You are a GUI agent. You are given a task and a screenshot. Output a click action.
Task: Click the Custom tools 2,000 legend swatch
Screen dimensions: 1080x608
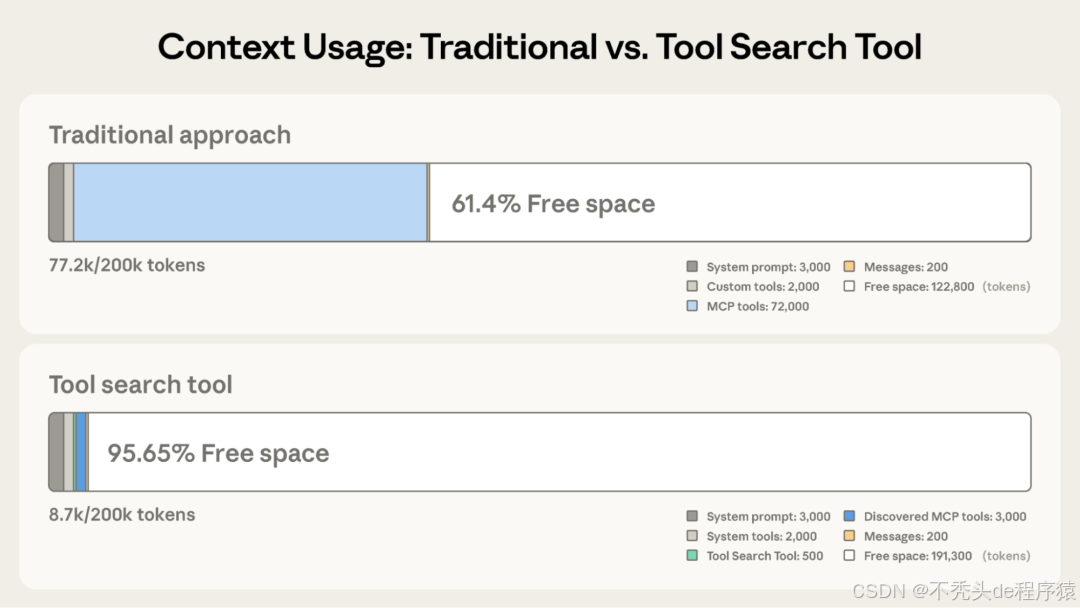point(692,286)
